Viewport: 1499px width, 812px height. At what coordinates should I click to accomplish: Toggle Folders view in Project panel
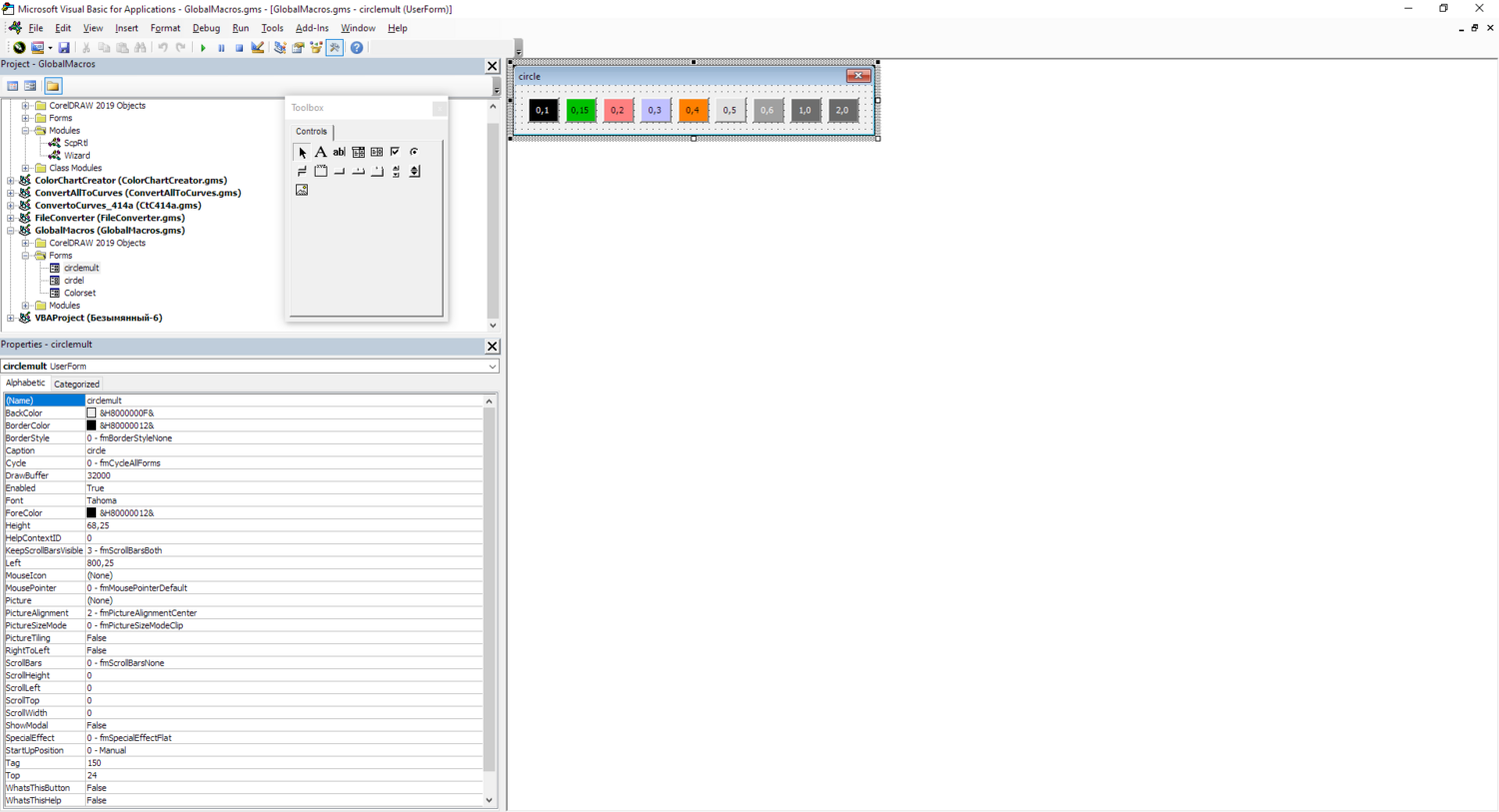53,86
